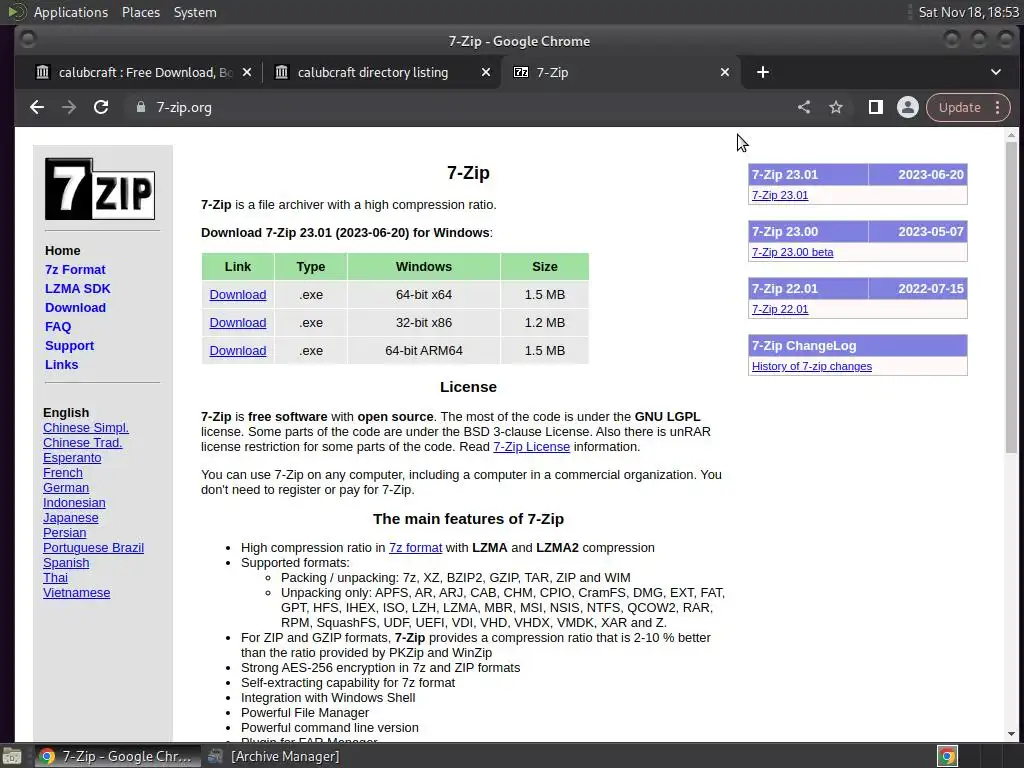Image resolution: width=1024 pixels, height=768 pixels.
Task: Close the 7-Zip tab
Action: [x=725, y=72]
